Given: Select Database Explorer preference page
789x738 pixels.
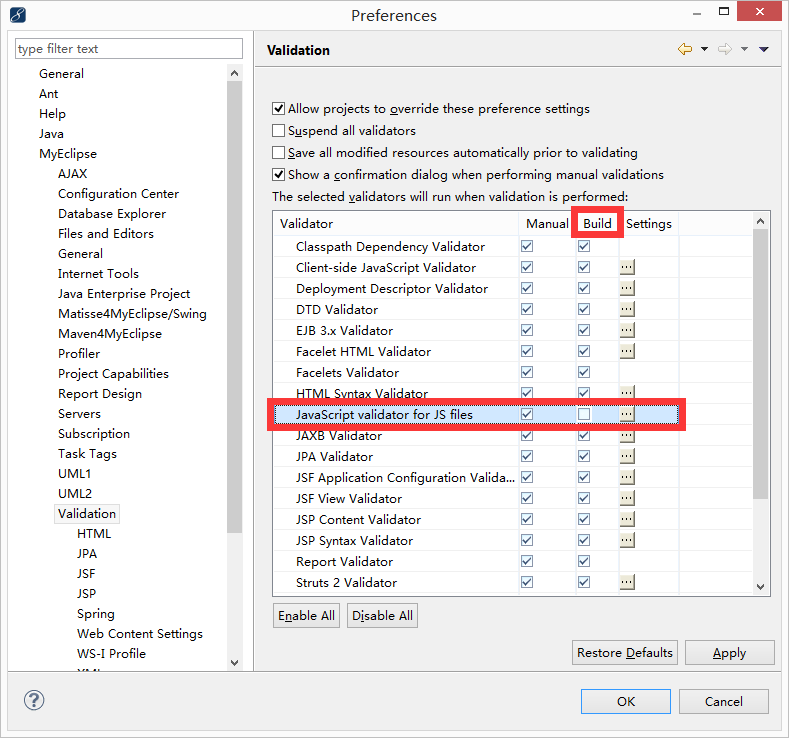Looking at the screenshot, I should pos(112,214).
